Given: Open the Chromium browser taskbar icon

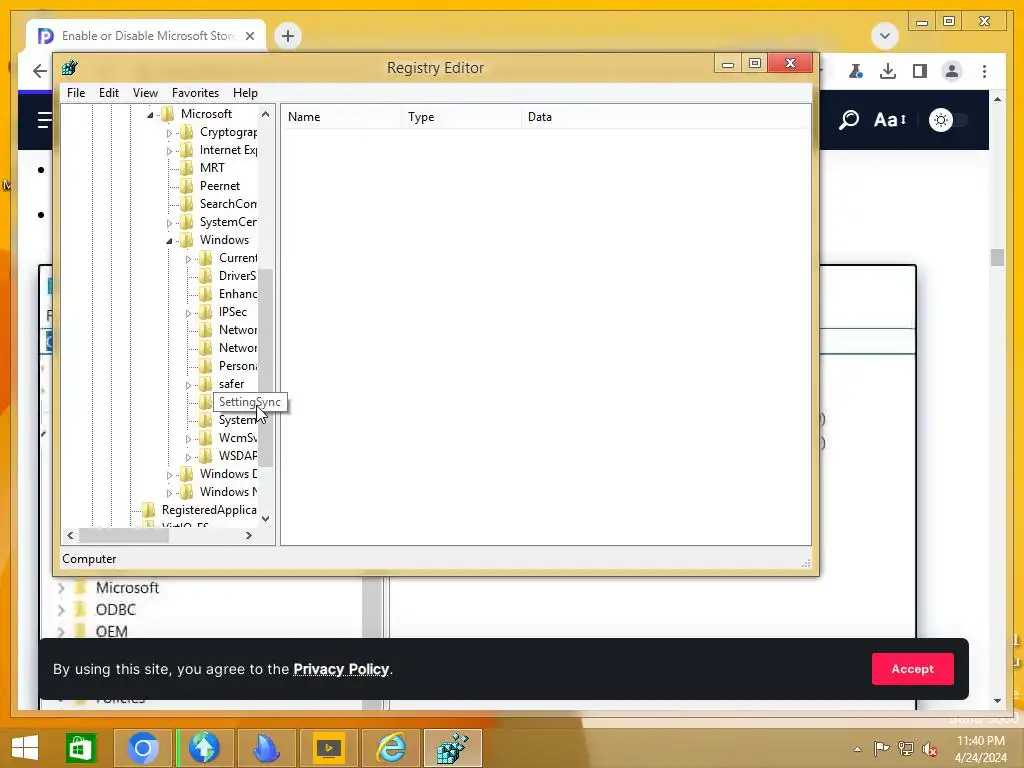Looking at the screenshot, I should (143, 748).
